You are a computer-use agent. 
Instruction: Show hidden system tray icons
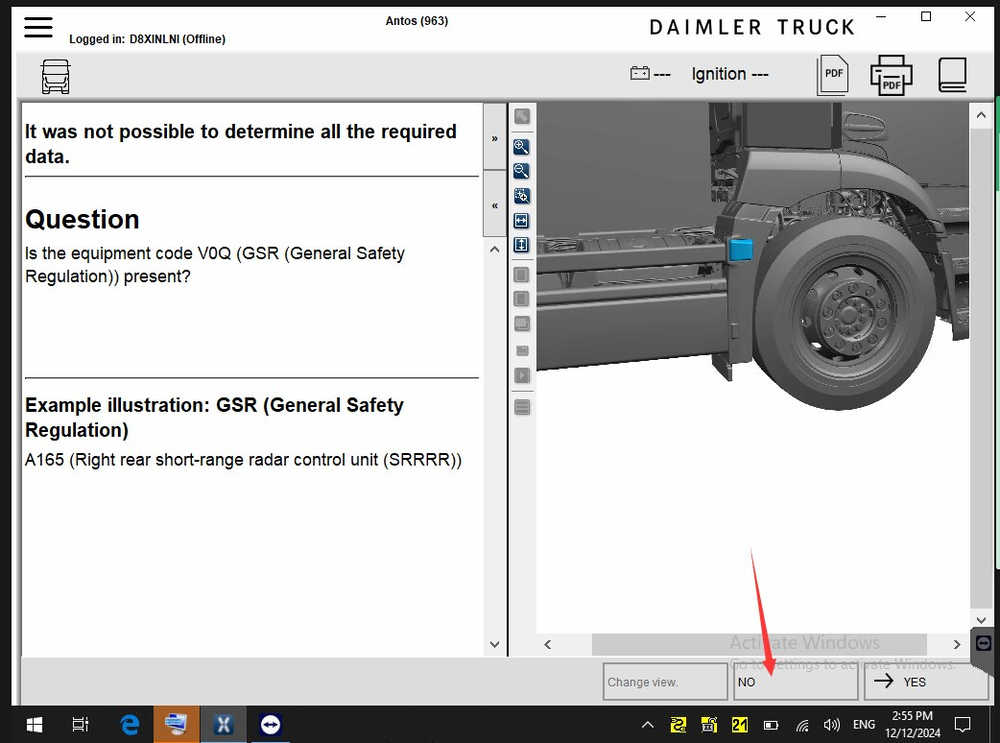point(647,725)
